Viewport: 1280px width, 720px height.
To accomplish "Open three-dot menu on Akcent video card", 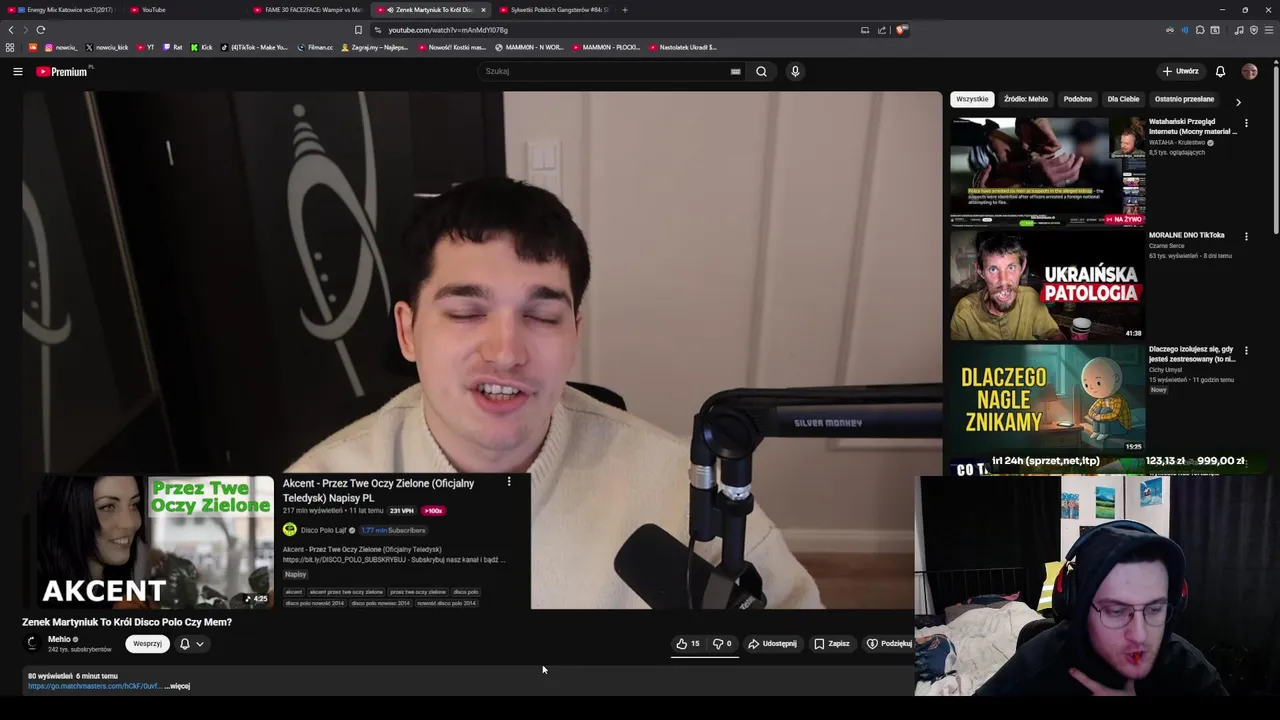I will pyautogui.click(x=509, y=482).
